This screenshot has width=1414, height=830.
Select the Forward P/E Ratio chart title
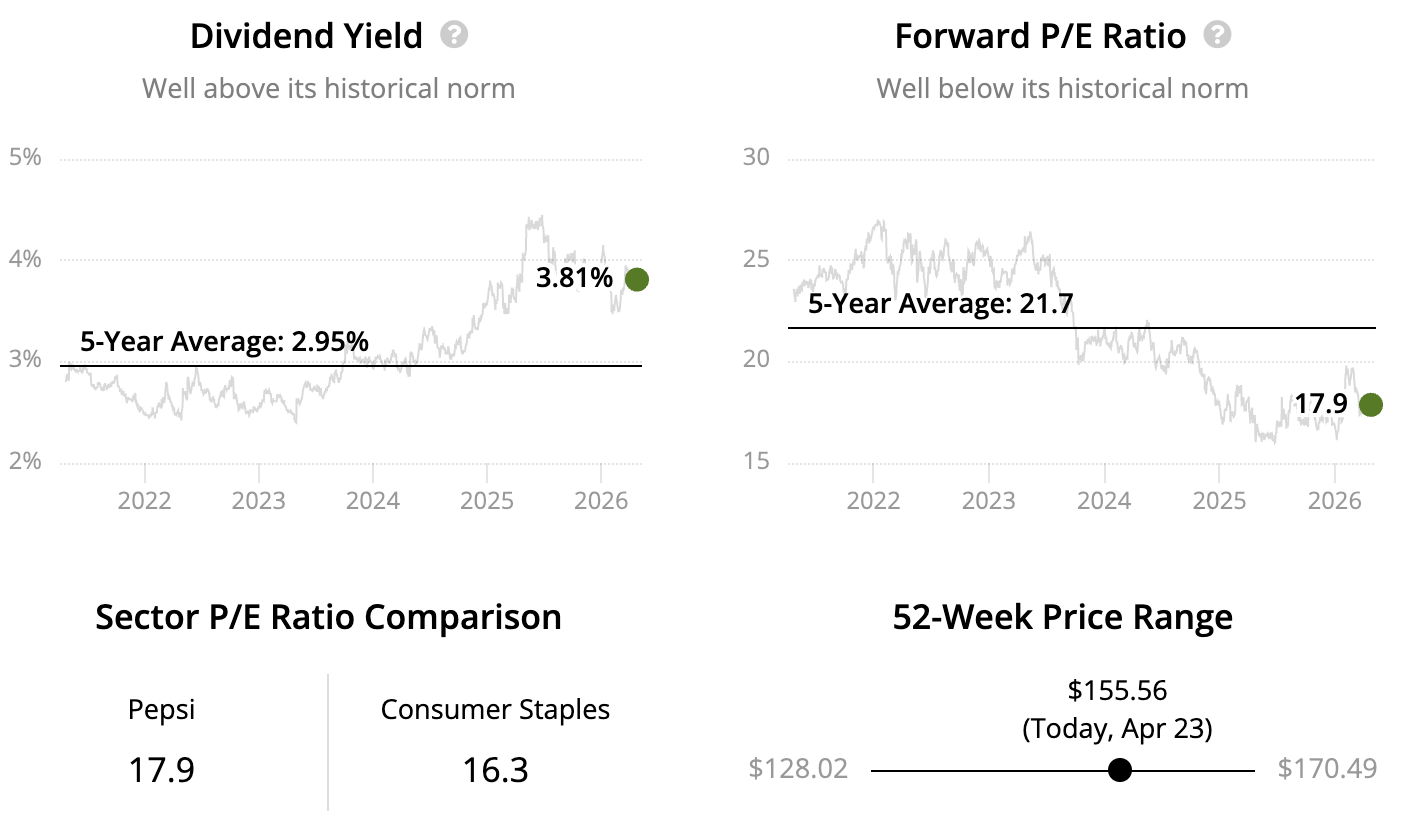(1040, 37)
